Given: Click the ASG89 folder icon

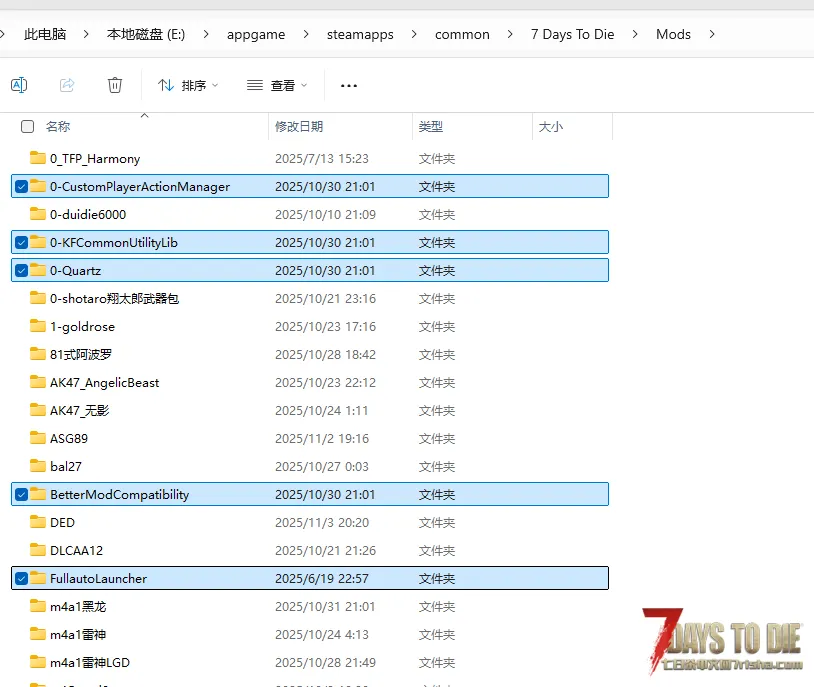Looking at the screenshot, I should tap(38, 438).
